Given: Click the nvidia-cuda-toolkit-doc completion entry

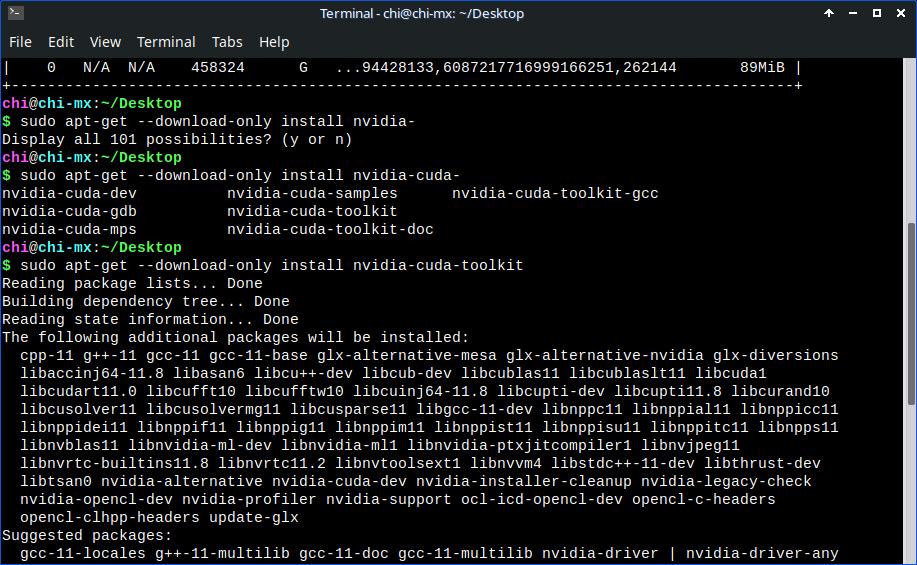Looking at the screenshot, I should (330, 229).
